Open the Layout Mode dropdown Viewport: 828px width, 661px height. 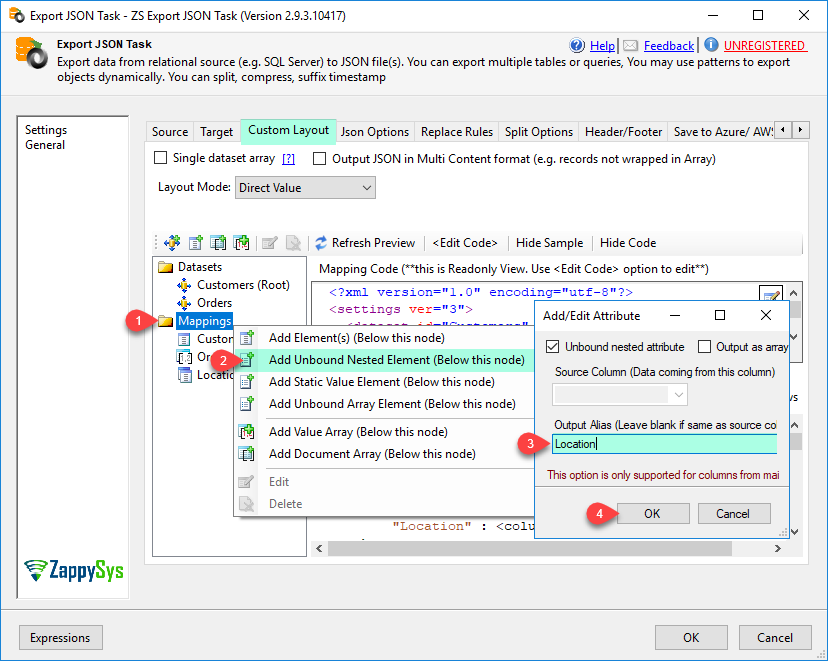pos(305,188)
